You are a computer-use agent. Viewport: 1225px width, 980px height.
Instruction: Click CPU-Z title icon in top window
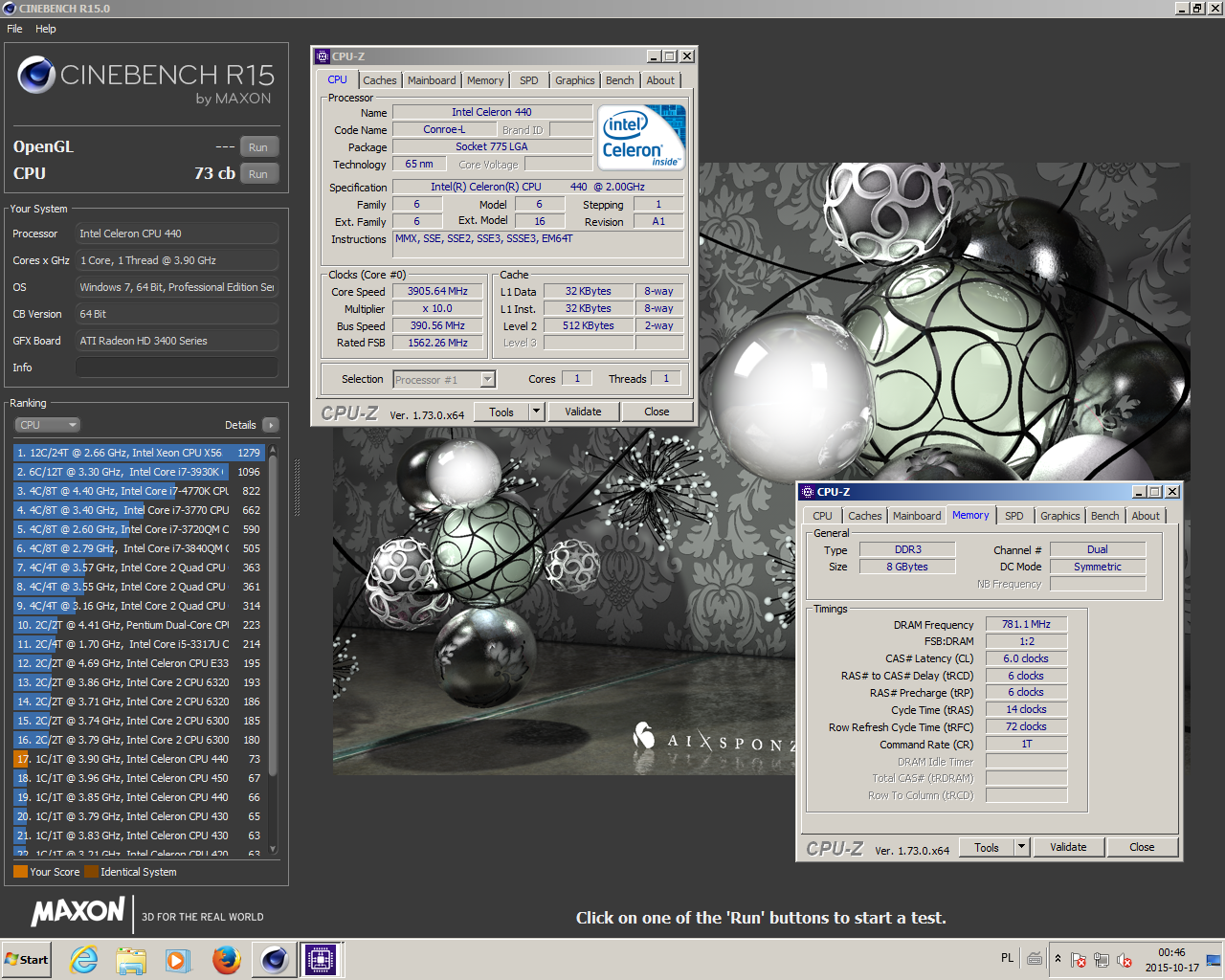[323, 56]
